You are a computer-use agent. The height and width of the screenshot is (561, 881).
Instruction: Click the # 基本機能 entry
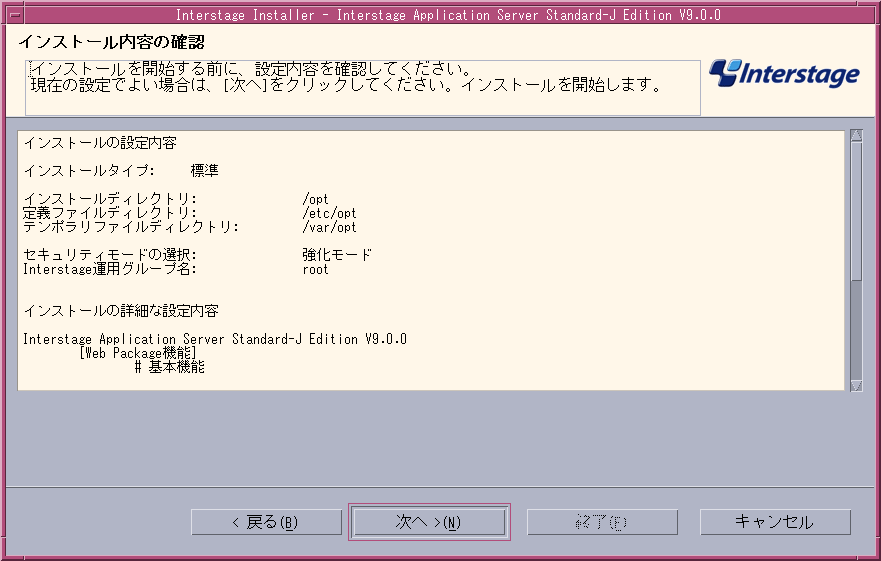(170, 367)
